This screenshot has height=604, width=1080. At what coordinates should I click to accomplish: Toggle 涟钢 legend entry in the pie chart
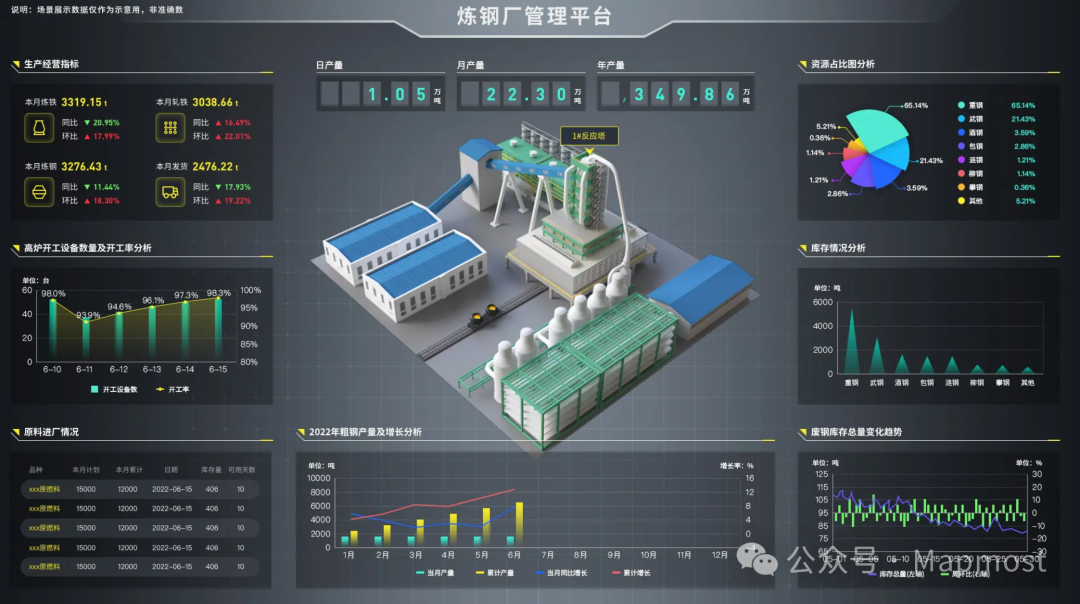pos(970,160)
